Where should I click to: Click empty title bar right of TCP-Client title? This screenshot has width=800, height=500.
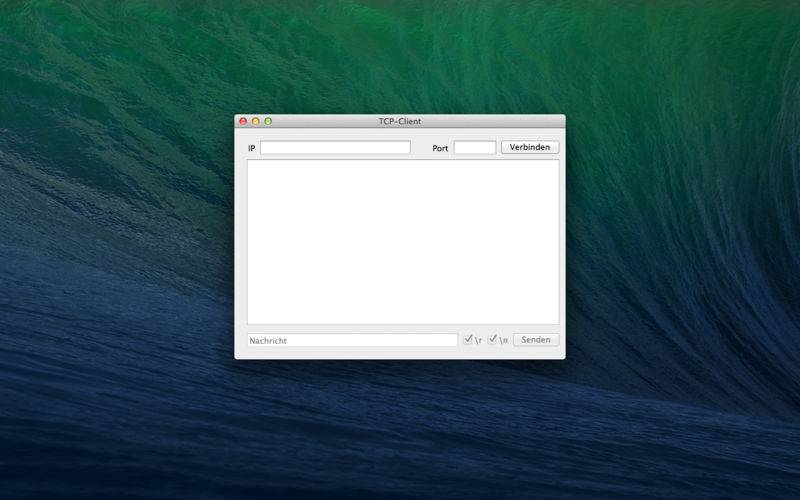point(500,121)
